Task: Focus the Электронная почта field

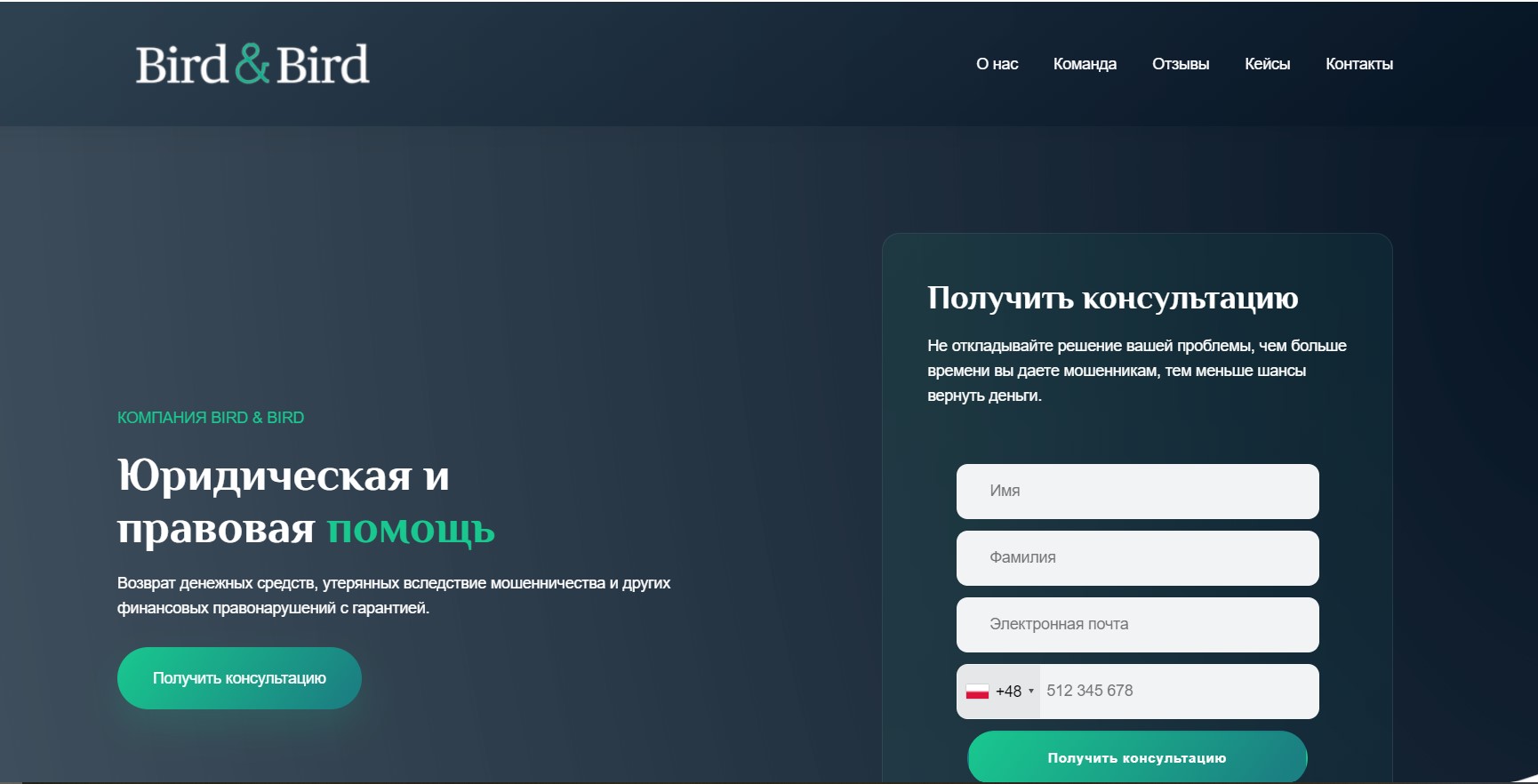Action: pyautogui.click(x=1138, y=624)
